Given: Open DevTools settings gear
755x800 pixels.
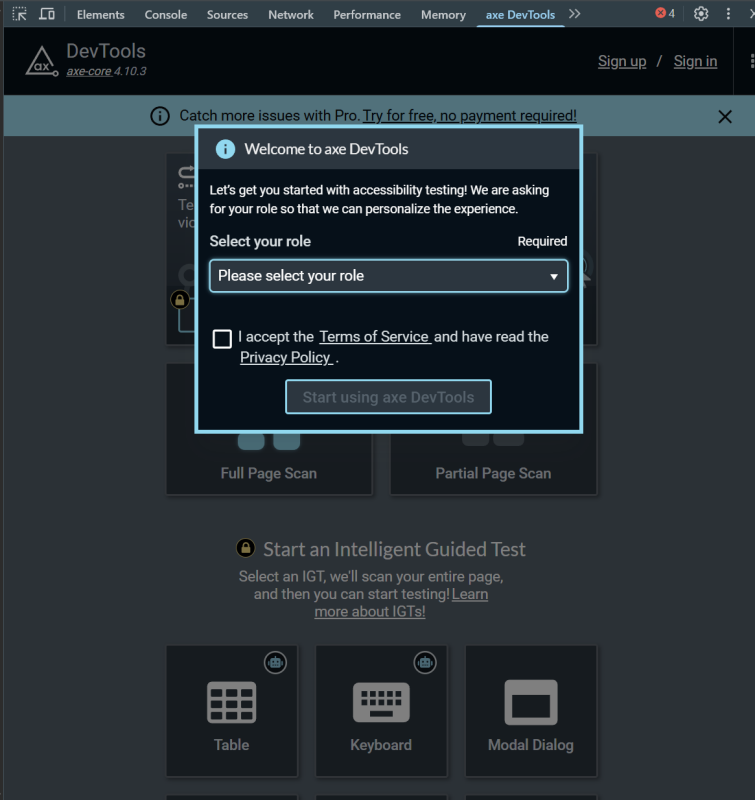Looking at the screenshot, I should click(x=701, y=14).
